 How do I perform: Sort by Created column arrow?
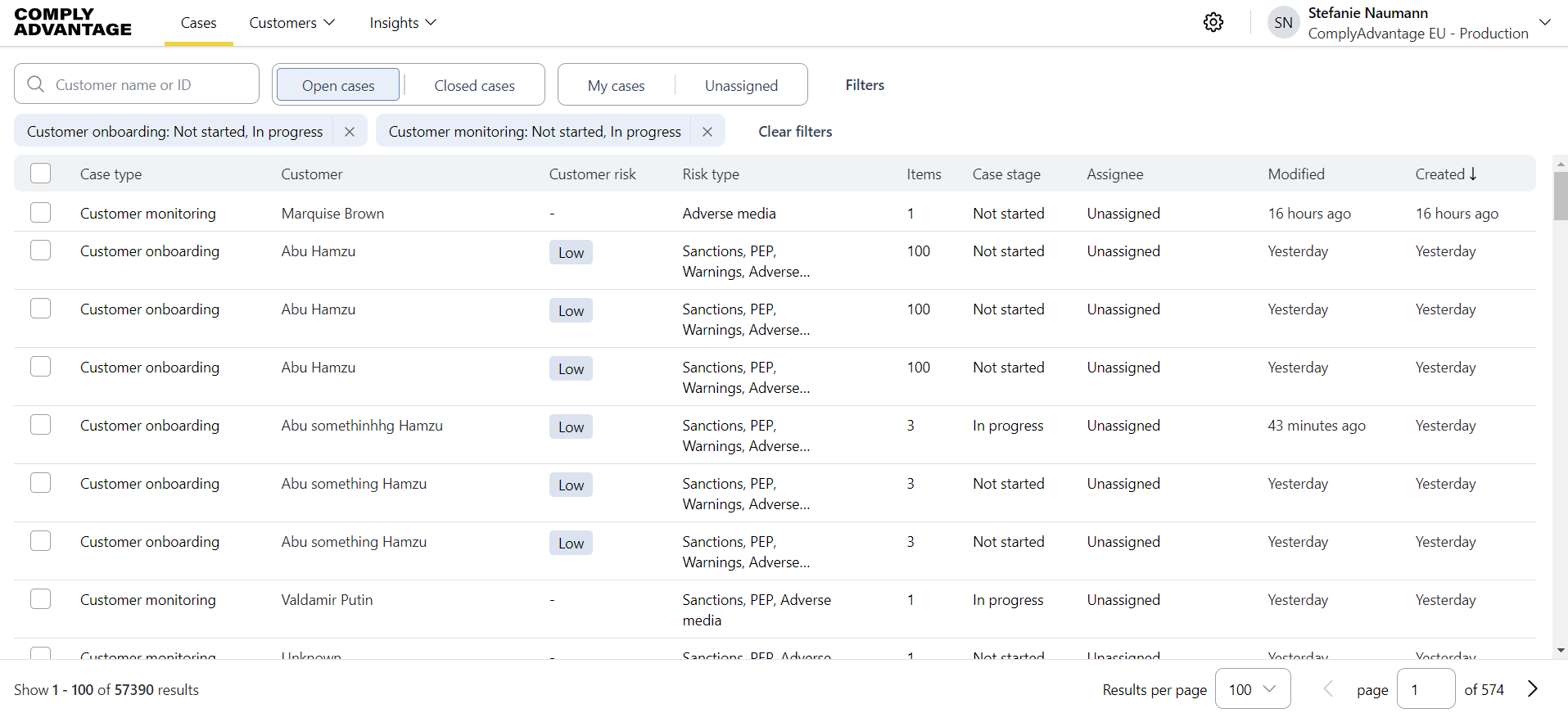pos(1473,174)
